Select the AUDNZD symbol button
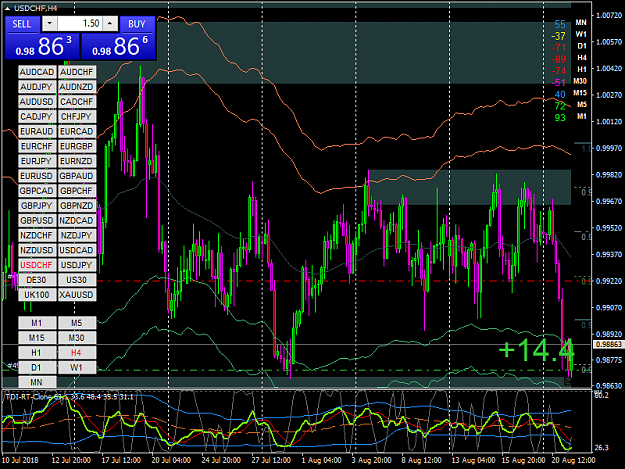625x469 pixels. (77, 87)
